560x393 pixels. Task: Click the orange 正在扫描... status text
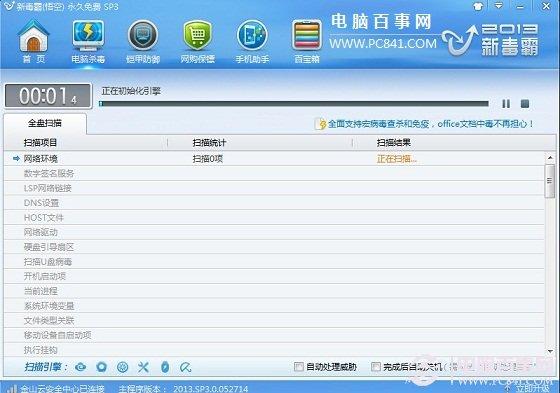(396, 159)
